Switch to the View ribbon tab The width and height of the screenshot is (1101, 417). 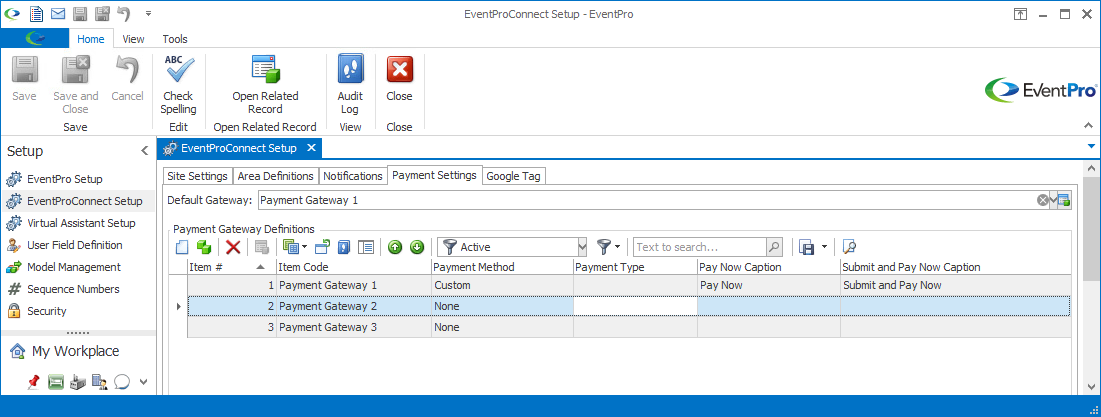(x=133, y=39)
